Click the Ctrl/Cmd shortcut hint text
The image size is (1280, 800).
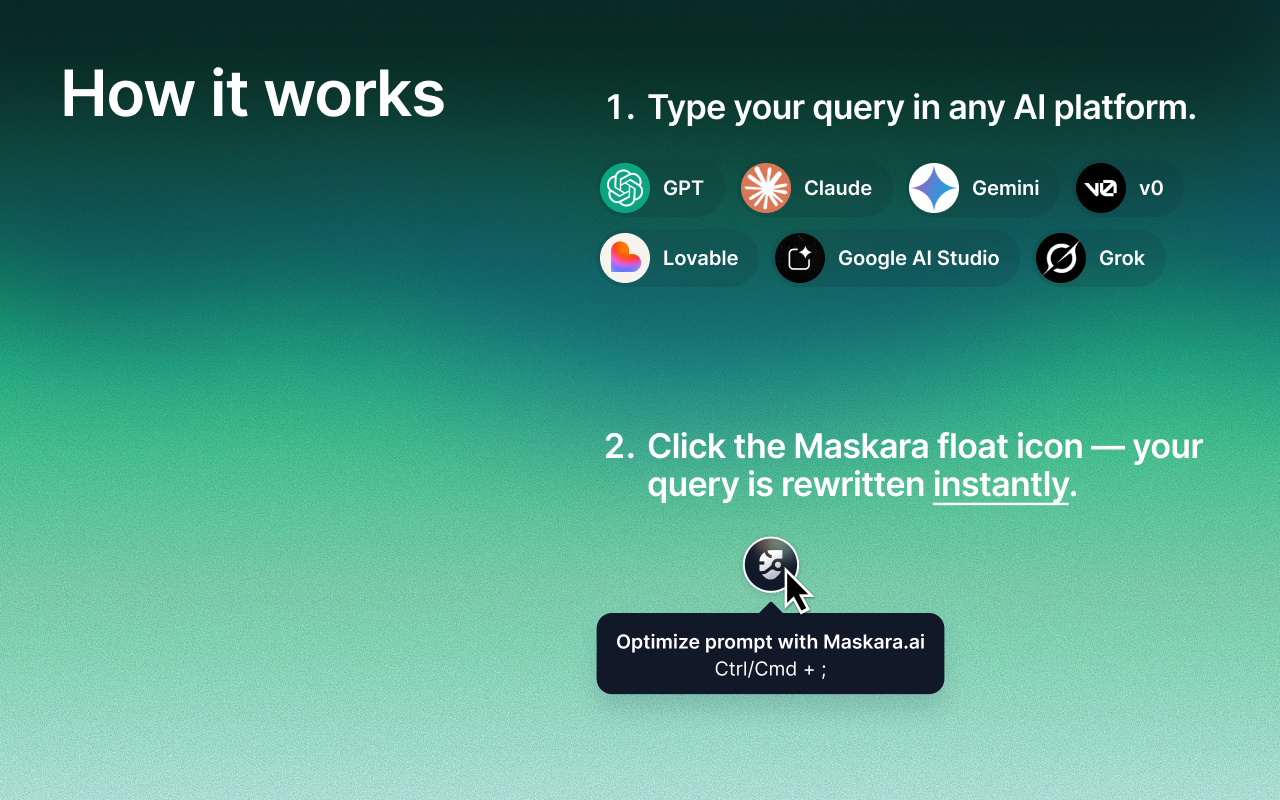pos(770,668)
